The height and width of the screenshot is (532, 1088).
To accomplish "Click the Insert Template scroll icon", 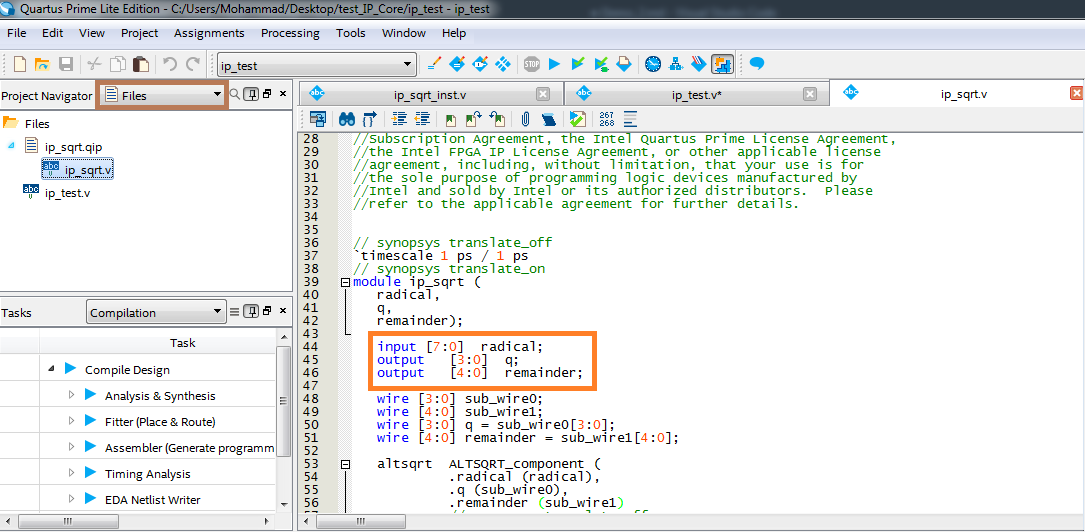I will click(548, 119).
